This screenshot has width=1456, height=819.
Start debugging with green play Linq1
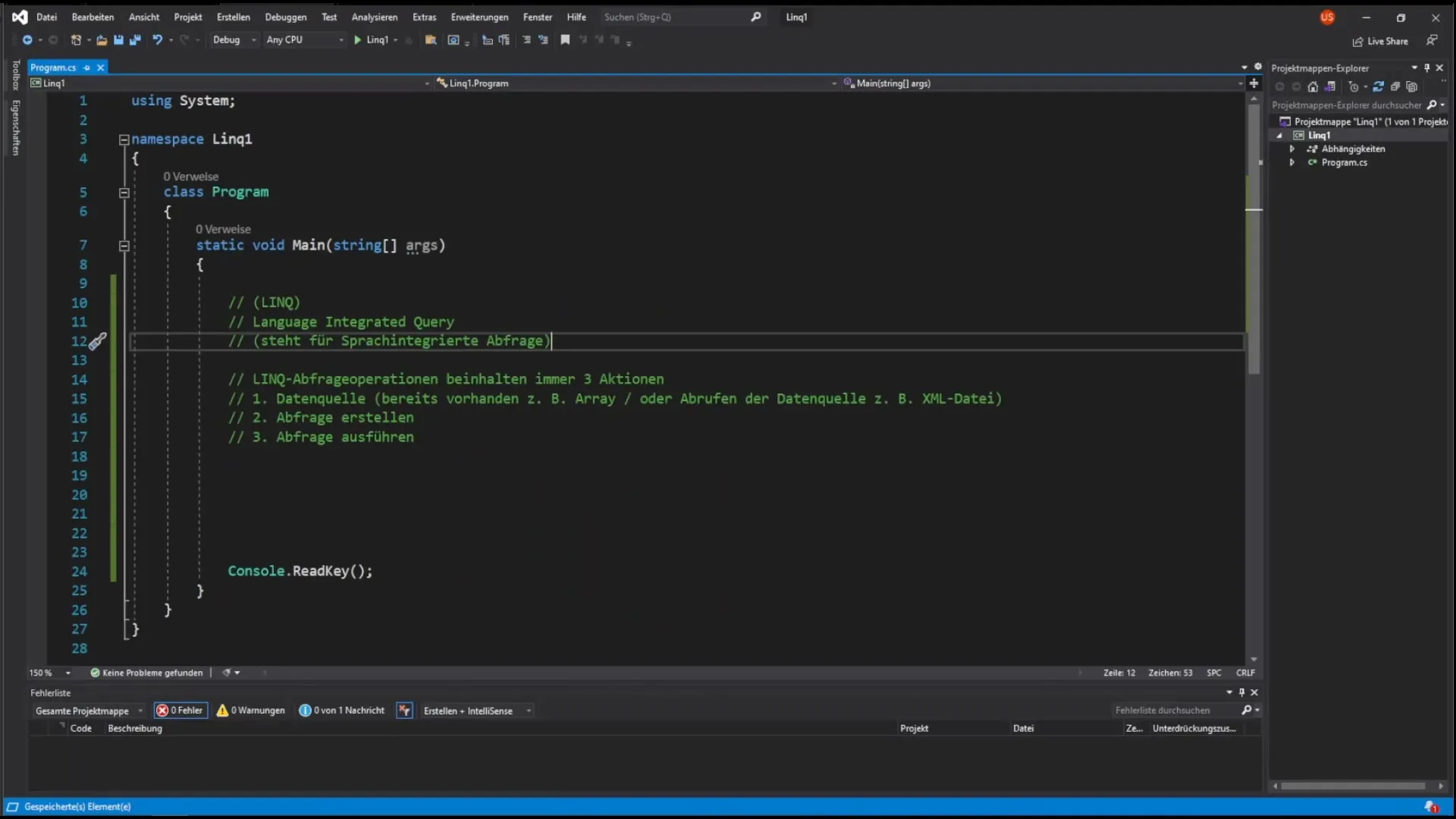pyautogui.click(x=371, y=40)
